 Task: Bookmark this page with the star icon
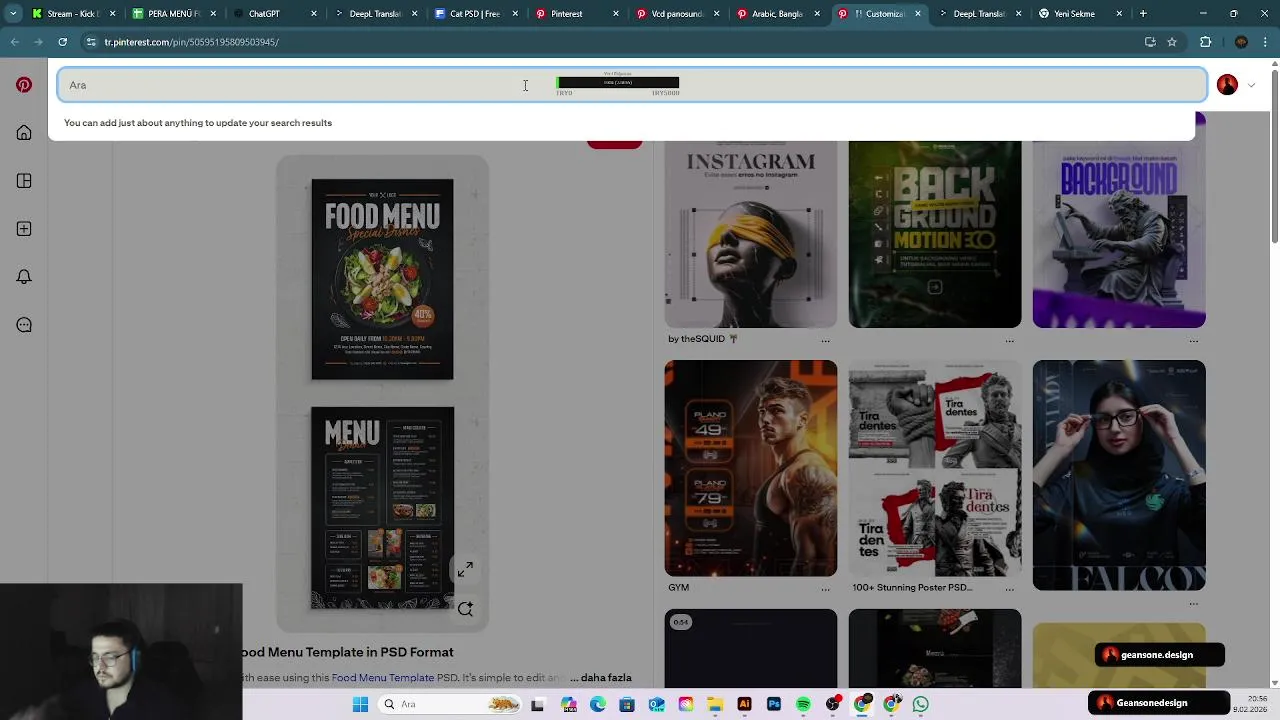click(x=1172, y=42)
